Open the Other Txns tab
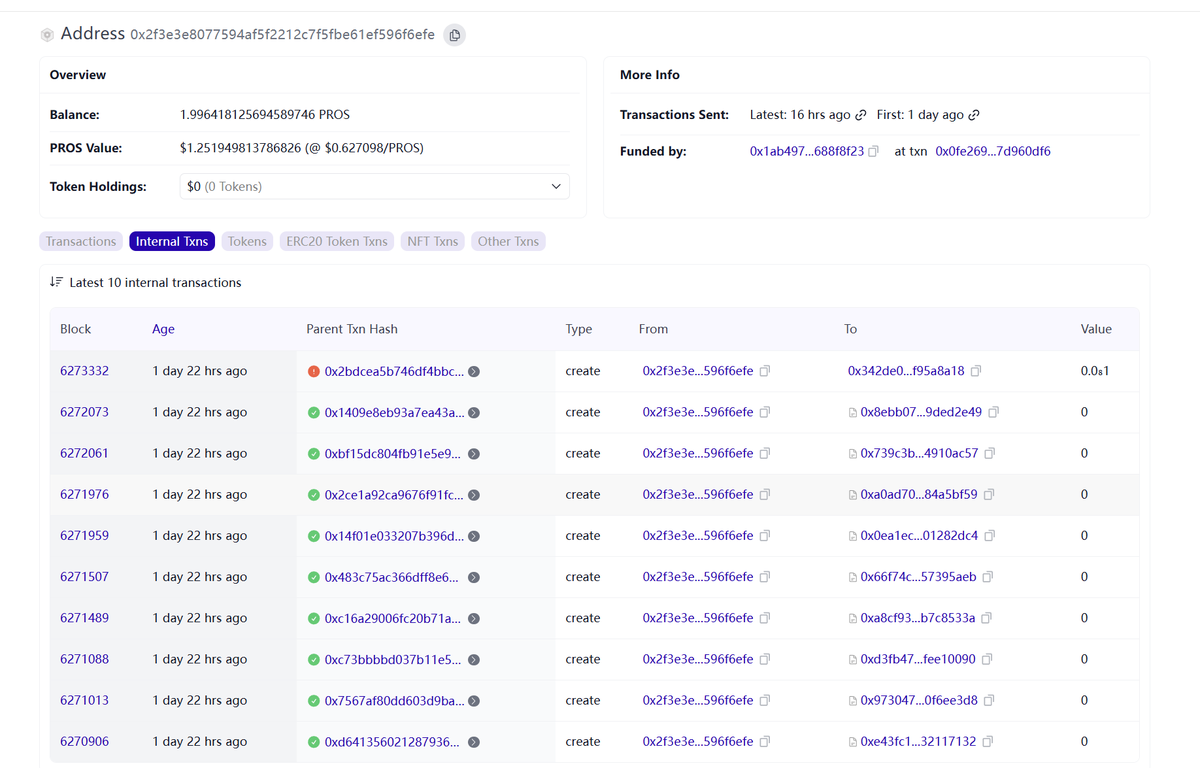 pos(508,241)
